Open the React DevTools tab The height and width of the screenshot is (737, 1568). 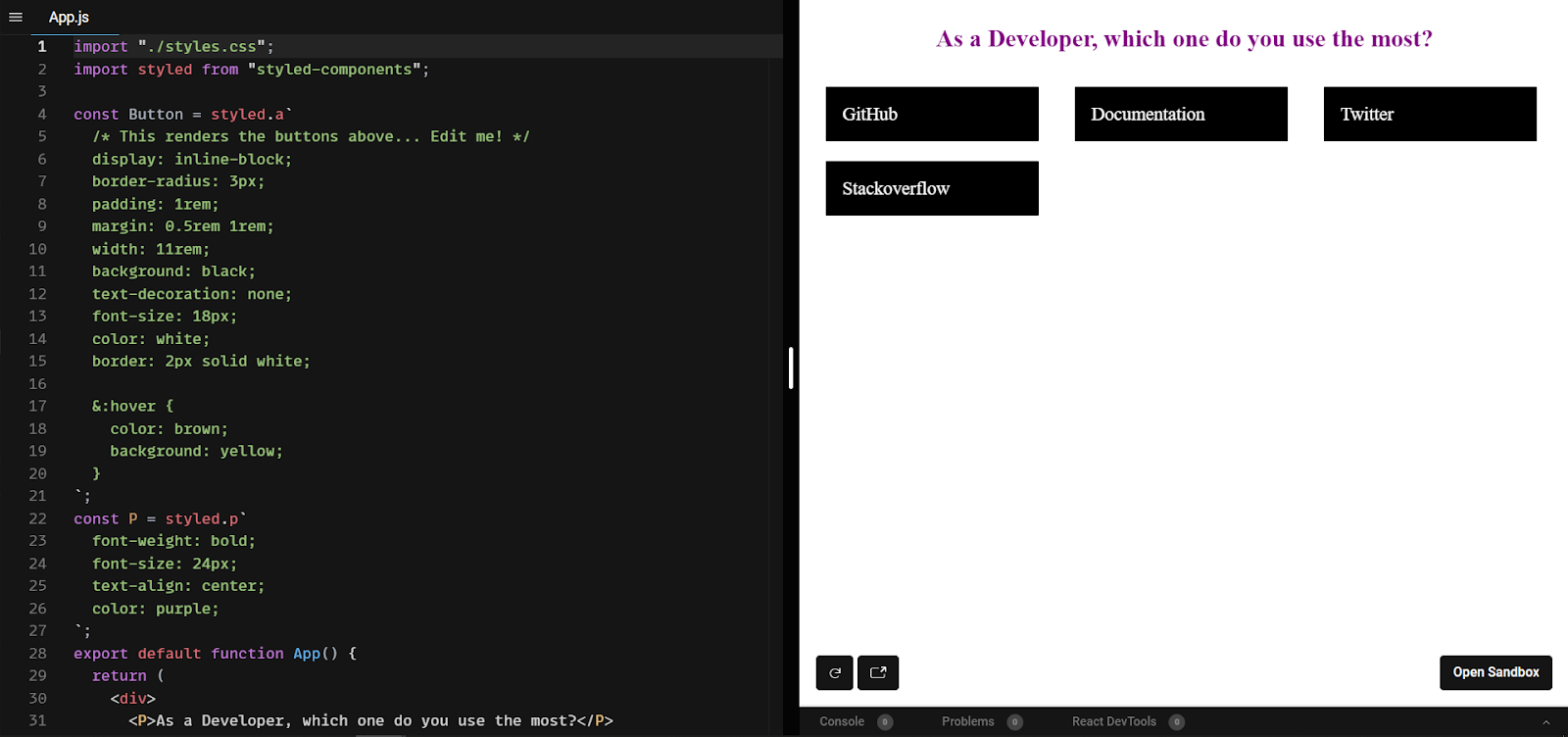1114,721
